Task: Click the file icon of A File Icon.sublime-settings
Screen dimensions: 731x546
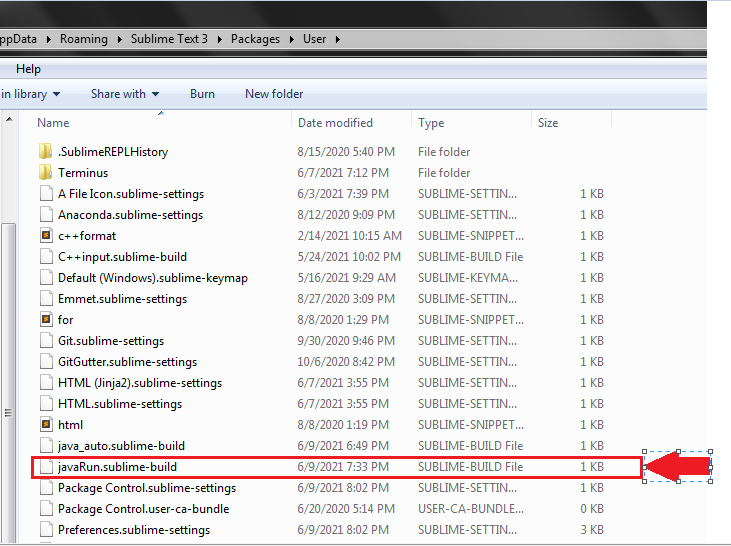Action: tap(46, 194)
